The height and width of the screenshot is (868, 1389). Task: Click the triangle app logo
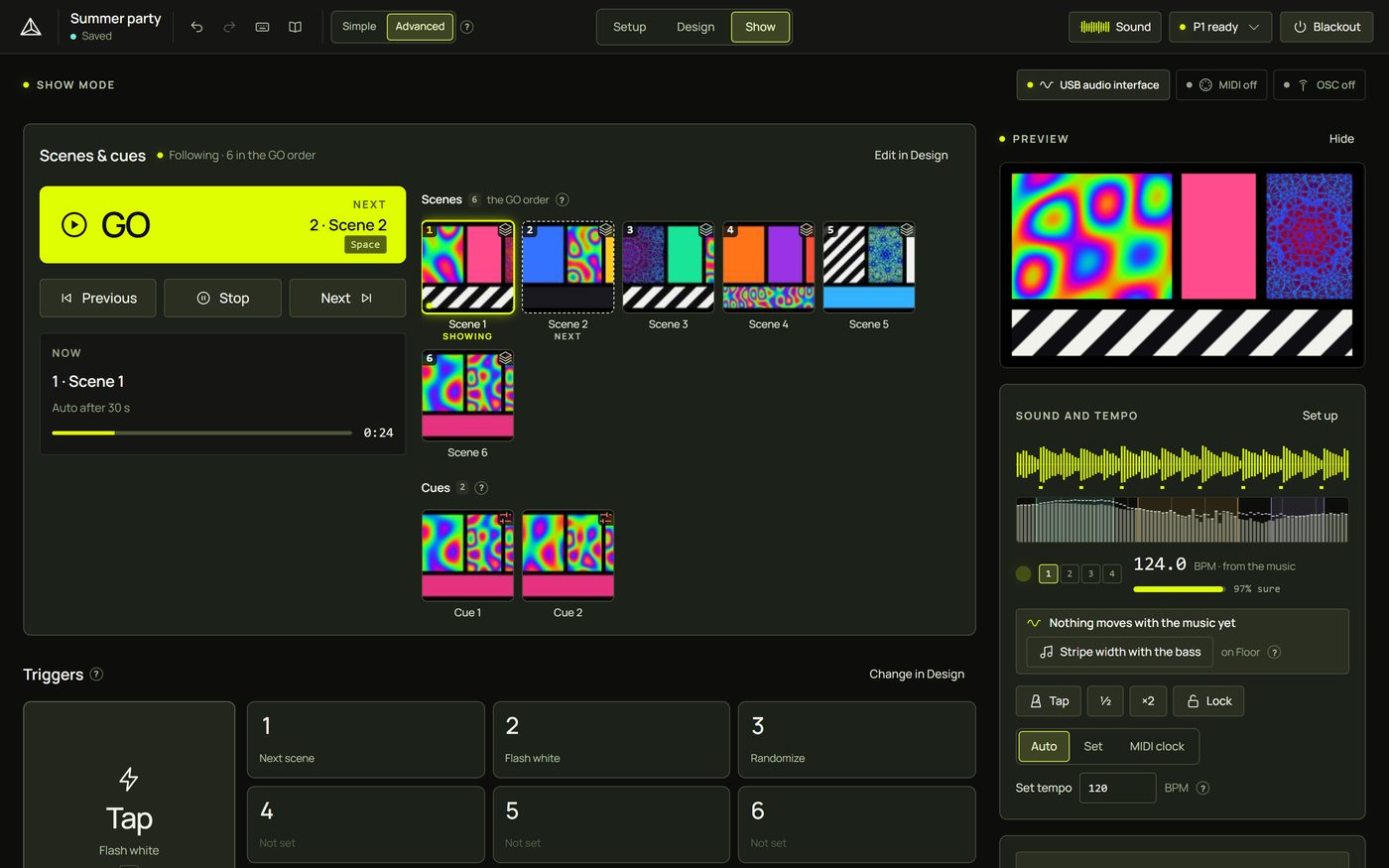[31, 27]
